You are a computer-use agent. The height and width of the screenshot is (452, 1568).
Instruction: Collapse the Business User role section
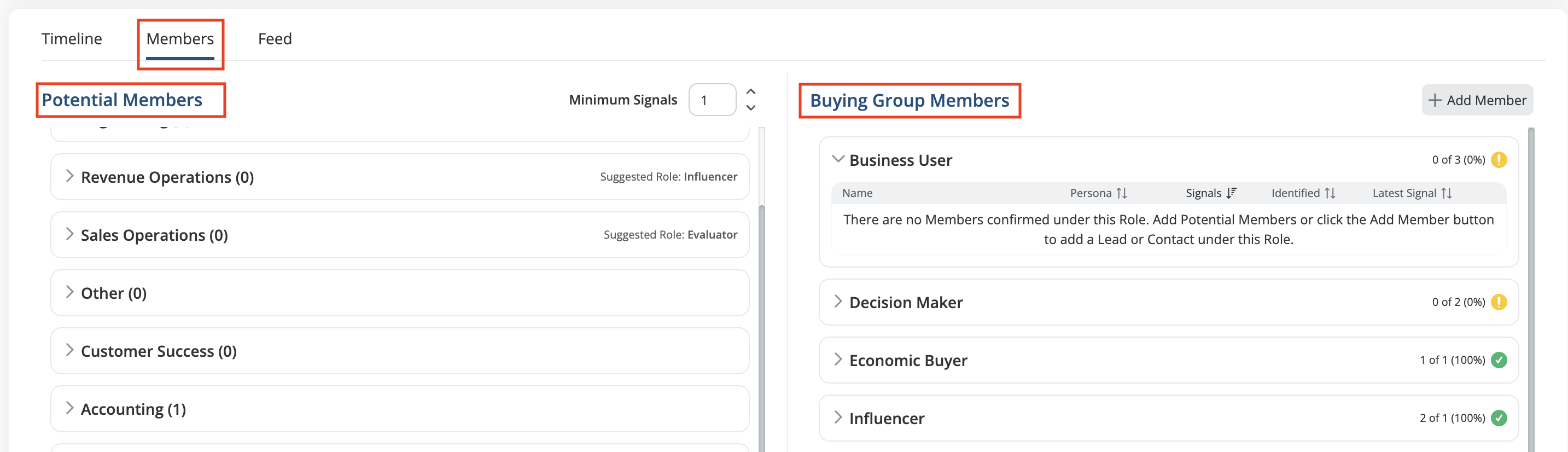(838, 160)
